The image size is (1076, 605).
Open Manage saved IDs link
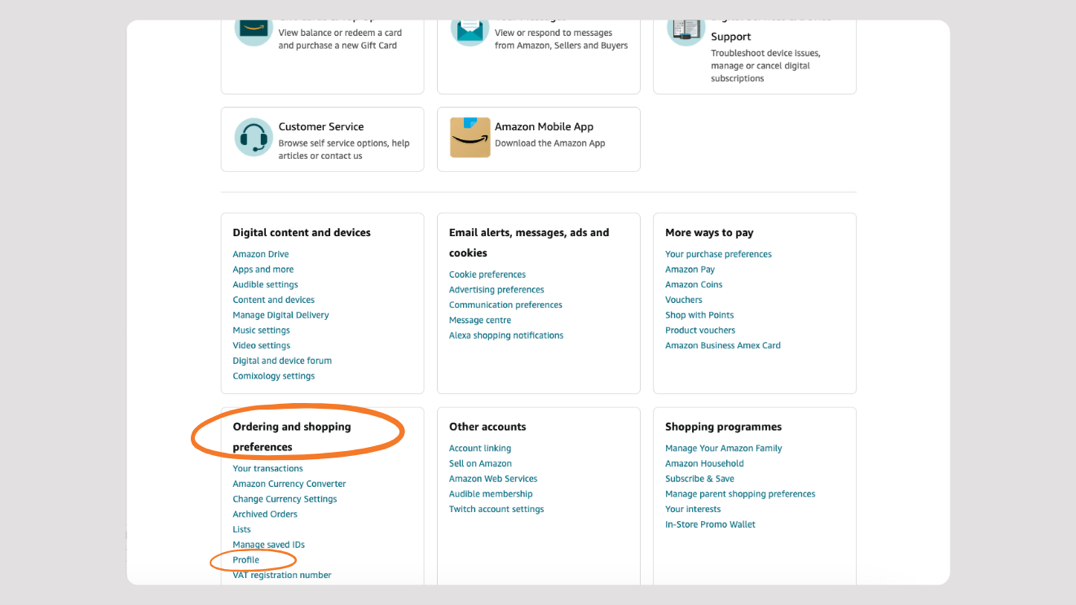point(268,545)
